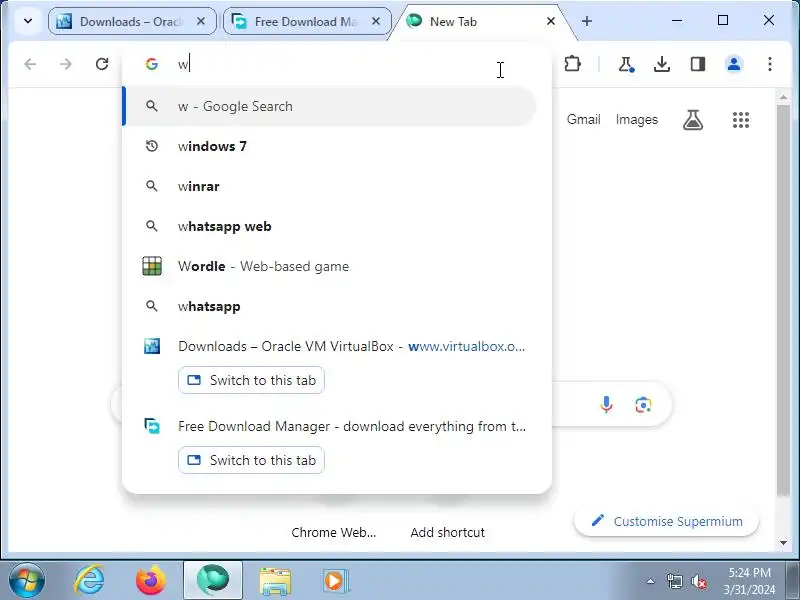The image size is (800, 600).
Task: Open the tab search dropdown arrow
Action: [x=28, y=21]
